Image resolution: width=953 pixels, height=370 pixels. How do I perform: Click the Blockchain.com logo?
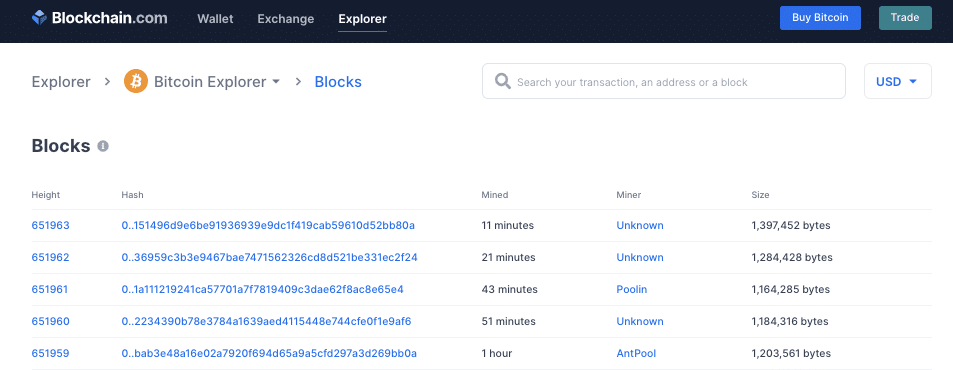(x=100, y=18)
